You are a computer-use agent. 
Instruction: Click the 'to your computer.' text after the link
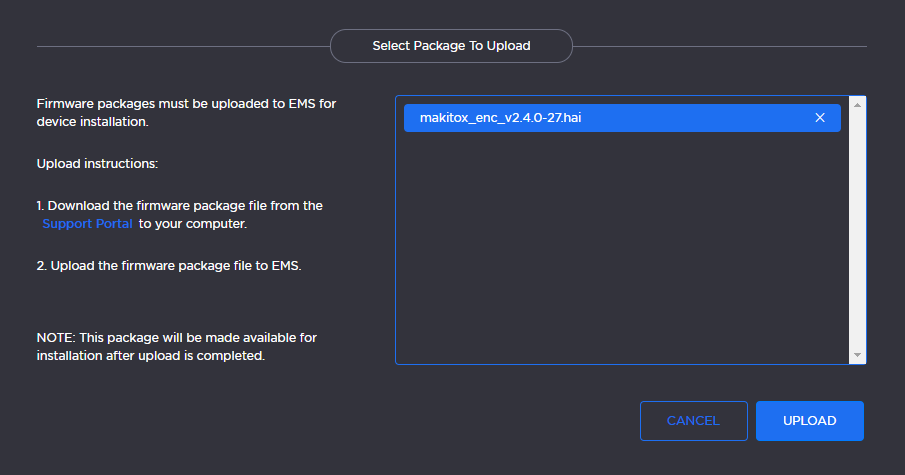pyautogui.click(x=192, y=224)
